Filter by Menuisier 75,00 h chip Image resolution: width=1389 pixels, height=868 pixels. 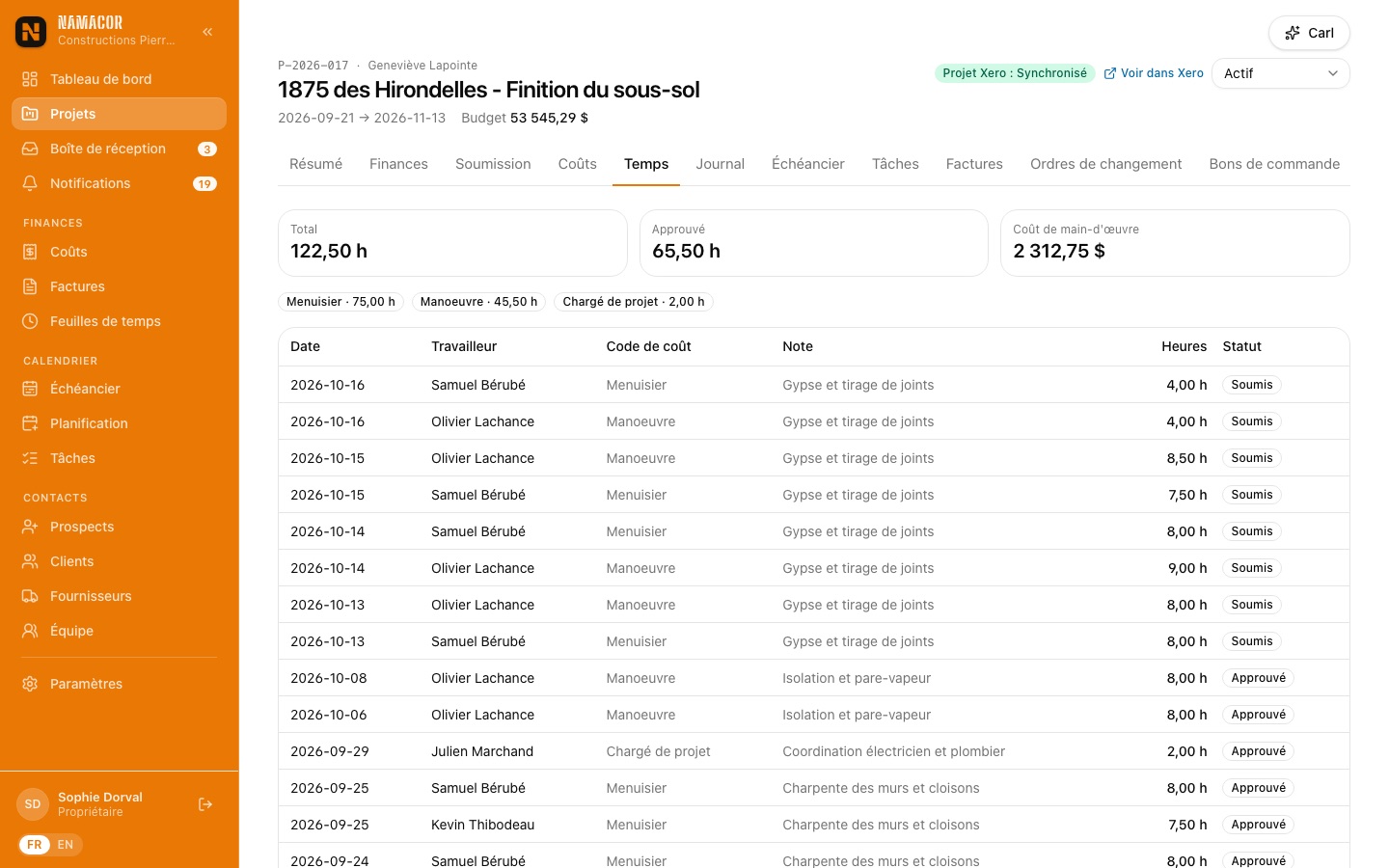coord(340,302)
